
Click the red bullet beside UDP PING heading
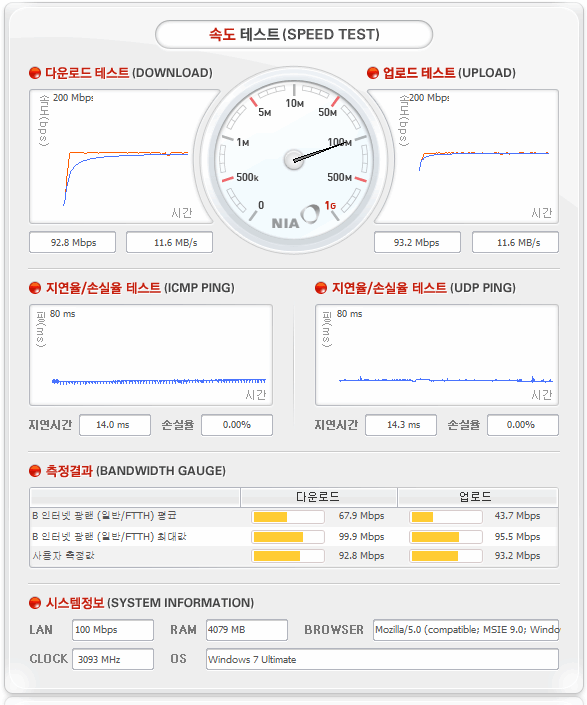(x=320, y=288)
